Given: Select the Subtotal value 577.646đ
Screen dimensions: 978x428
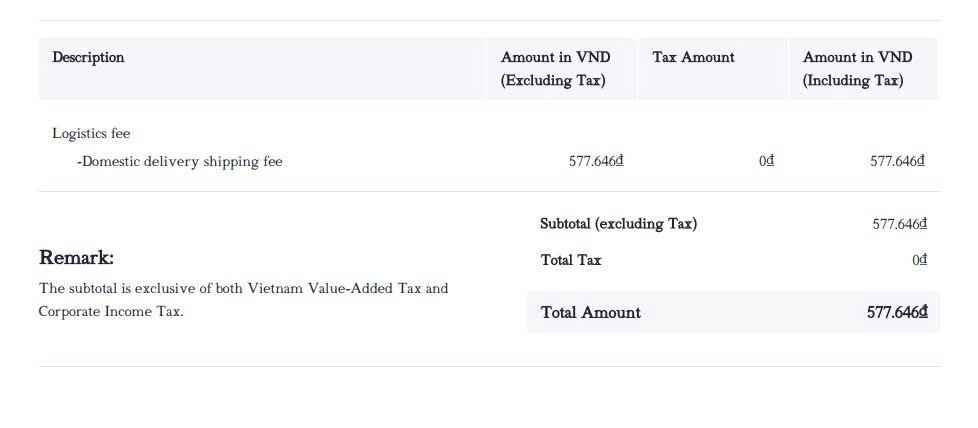Looking at the screenshot, I should click(899, 224).
